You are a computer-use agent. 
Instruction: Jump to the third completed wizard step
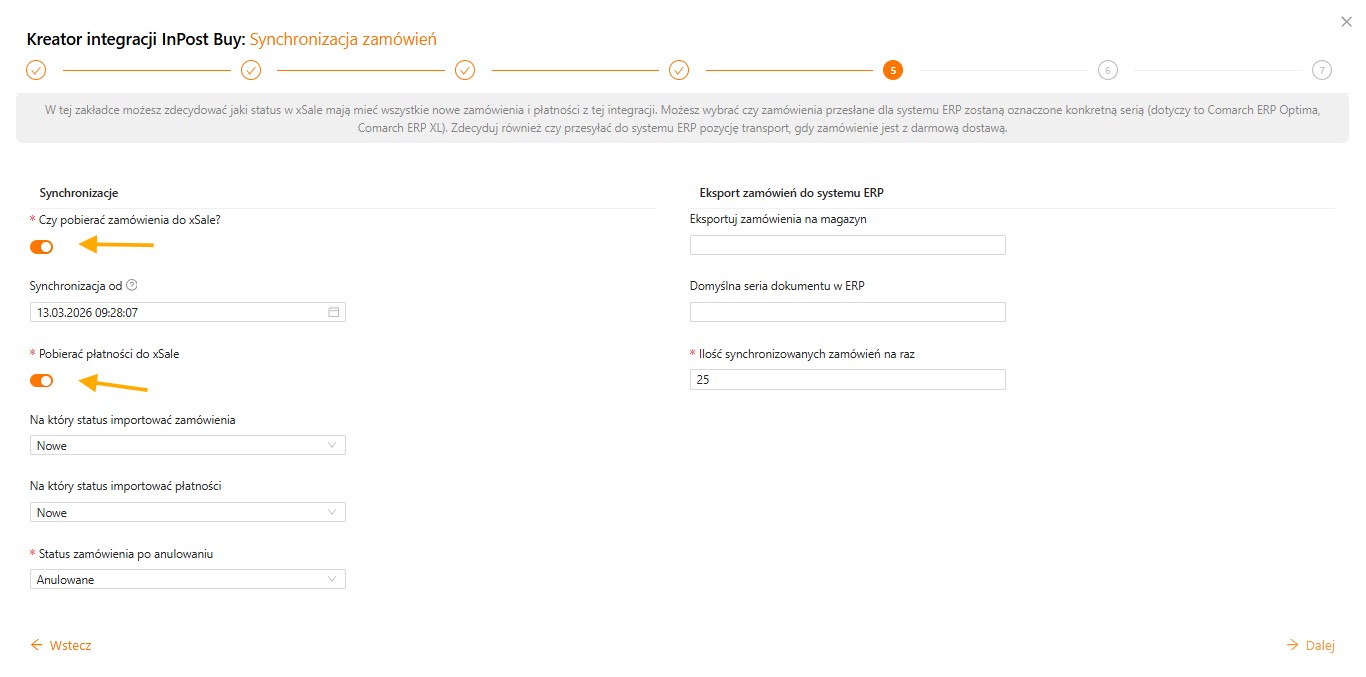(x=465, y=70)
